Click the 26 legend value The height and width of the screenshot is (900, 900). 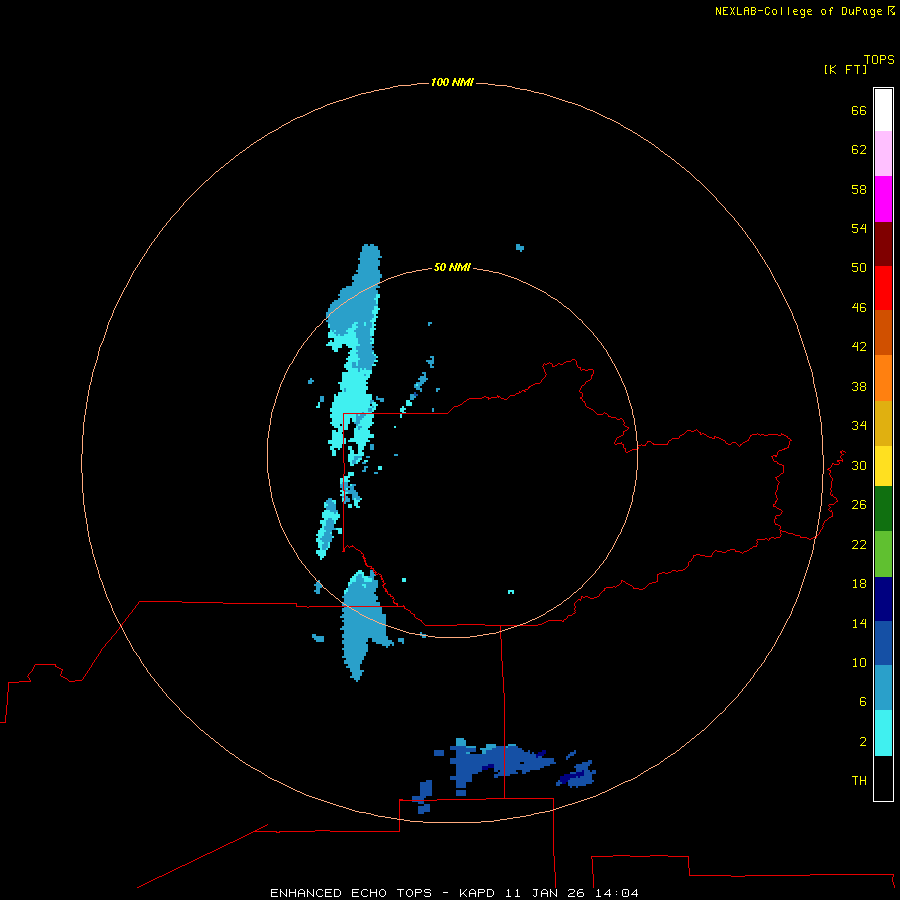859,505
